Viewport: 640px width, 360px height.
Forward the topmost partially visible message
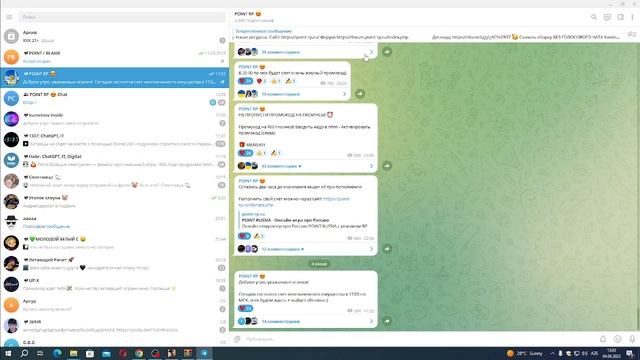(387, 52)
